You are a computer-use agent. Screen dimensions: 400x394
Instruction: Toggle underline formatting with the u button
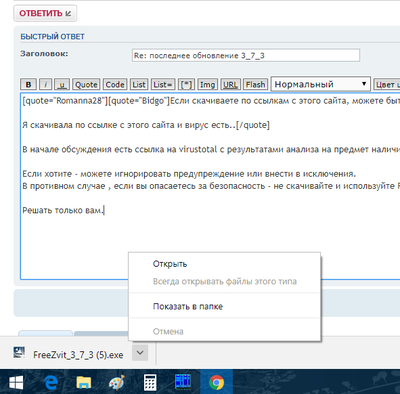[x=62, y=84]
